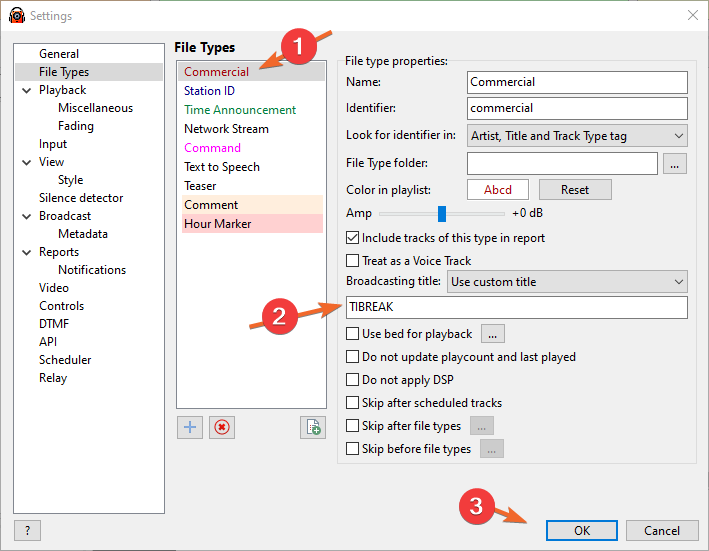The height and width of the screenshot is (551, 709).
Task: Enable Do not apply DSP checkbox
Action: (352, 380)
